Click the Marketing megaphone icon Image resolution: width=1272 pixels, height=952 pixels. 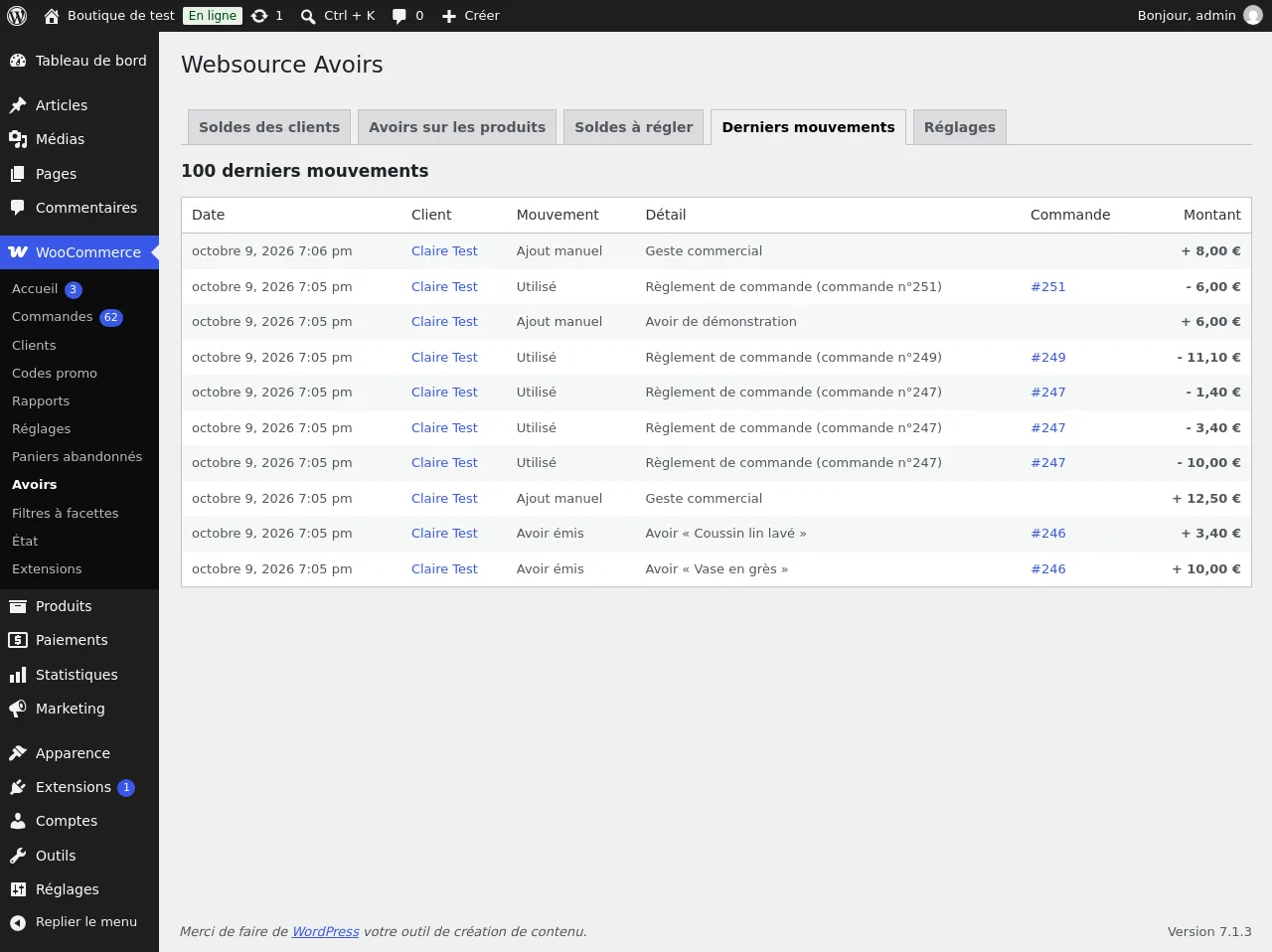[18, 709]
